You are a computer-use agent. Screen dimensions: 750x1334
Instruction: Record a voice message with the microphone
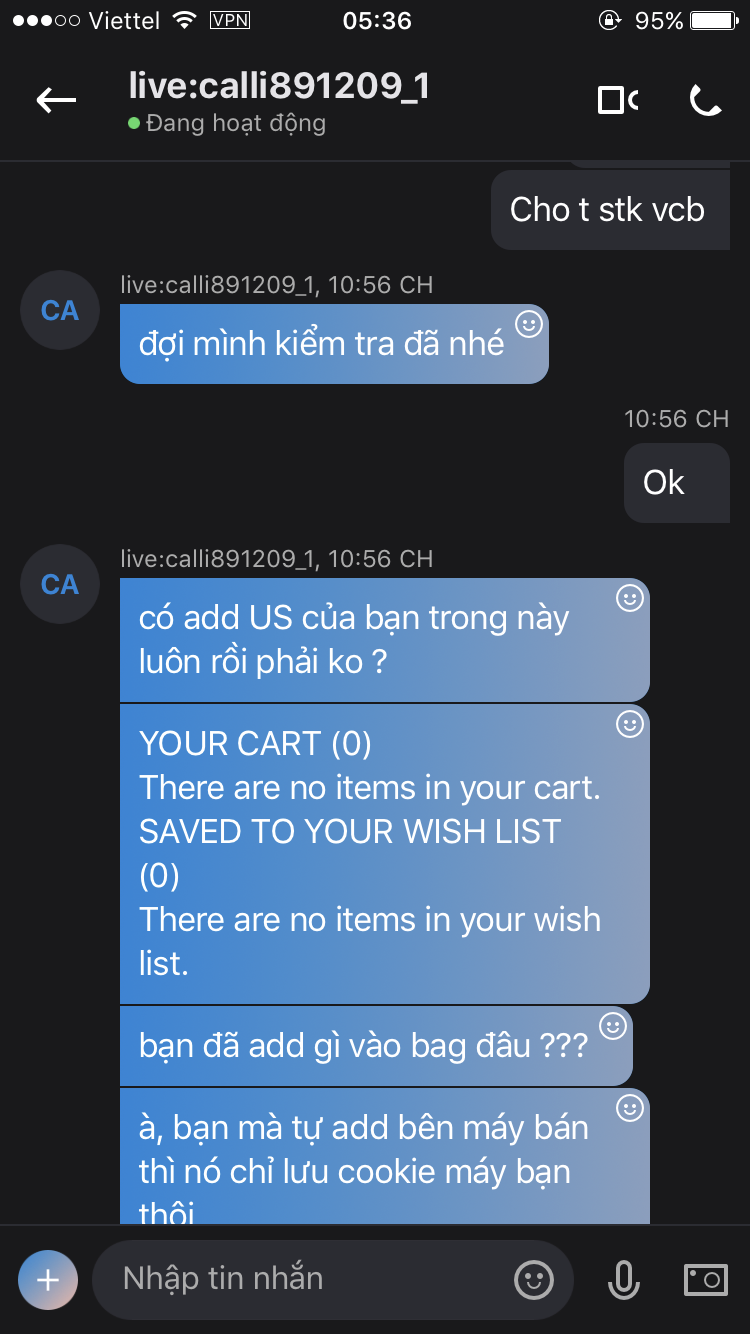tap(623, 1280)
